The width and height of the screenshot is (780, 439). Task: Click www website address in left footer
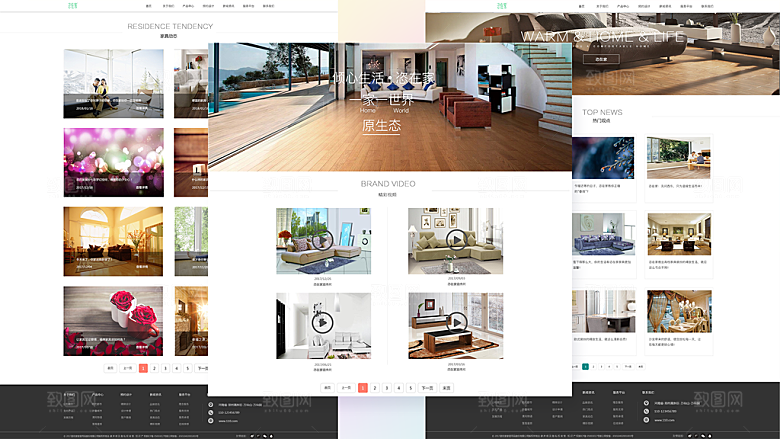pyautogui.click(x=228, y=421)
